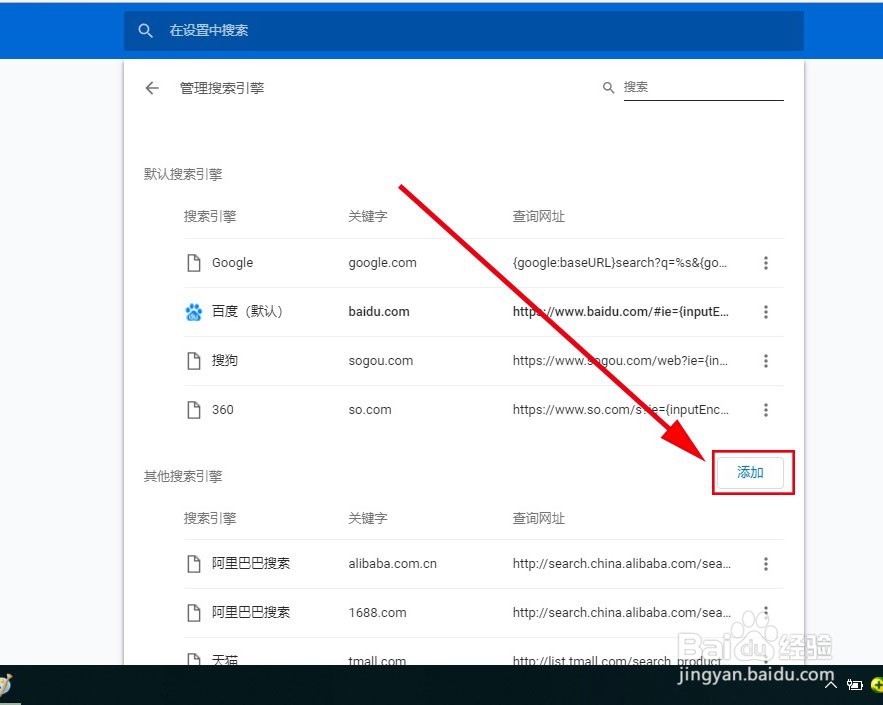Click the magnifier icon in the settings search bar
The image size is (883, 705).
(145, 30)
